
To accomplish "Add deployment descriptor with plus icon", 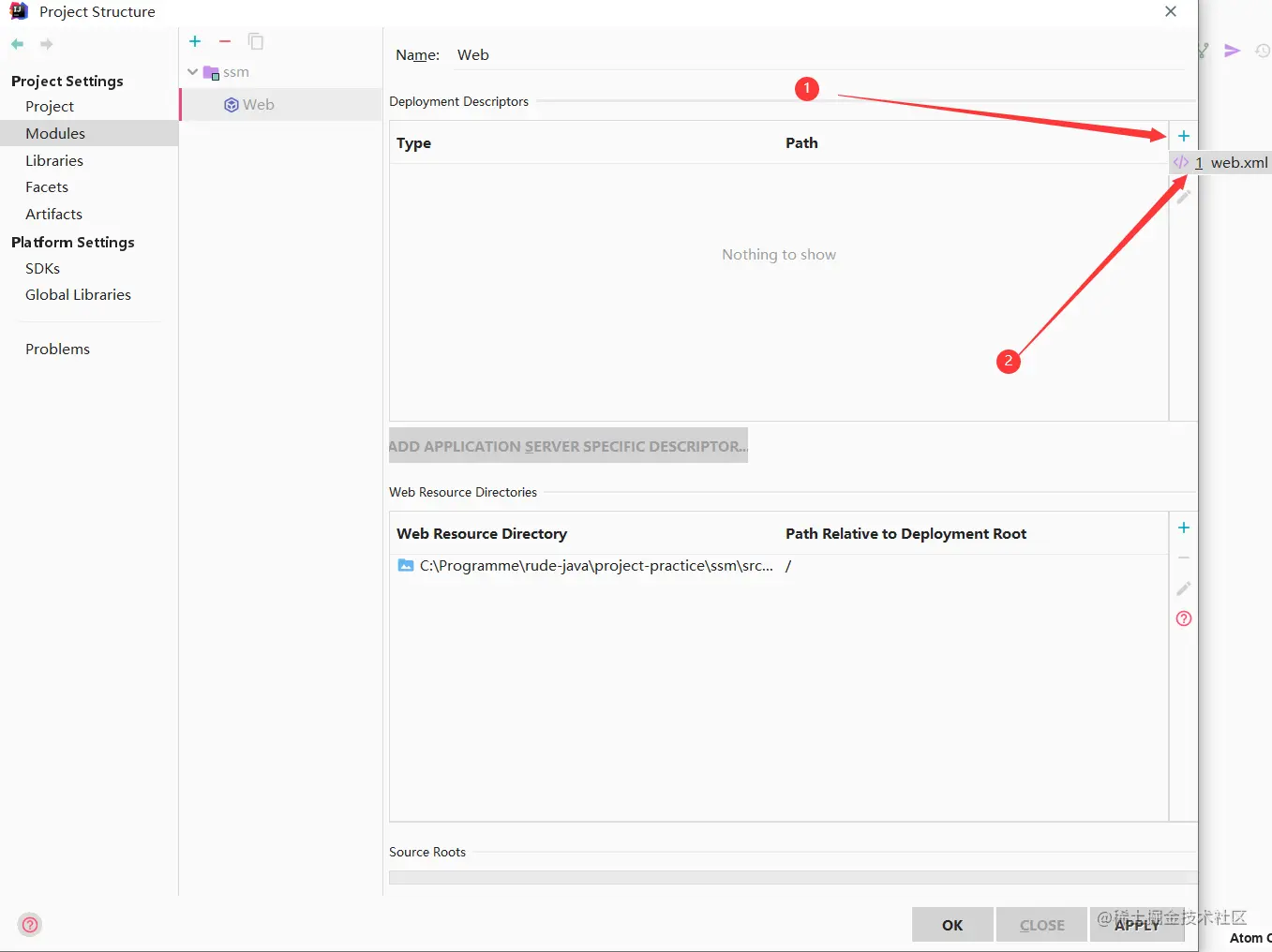I will click(1184, 136).
